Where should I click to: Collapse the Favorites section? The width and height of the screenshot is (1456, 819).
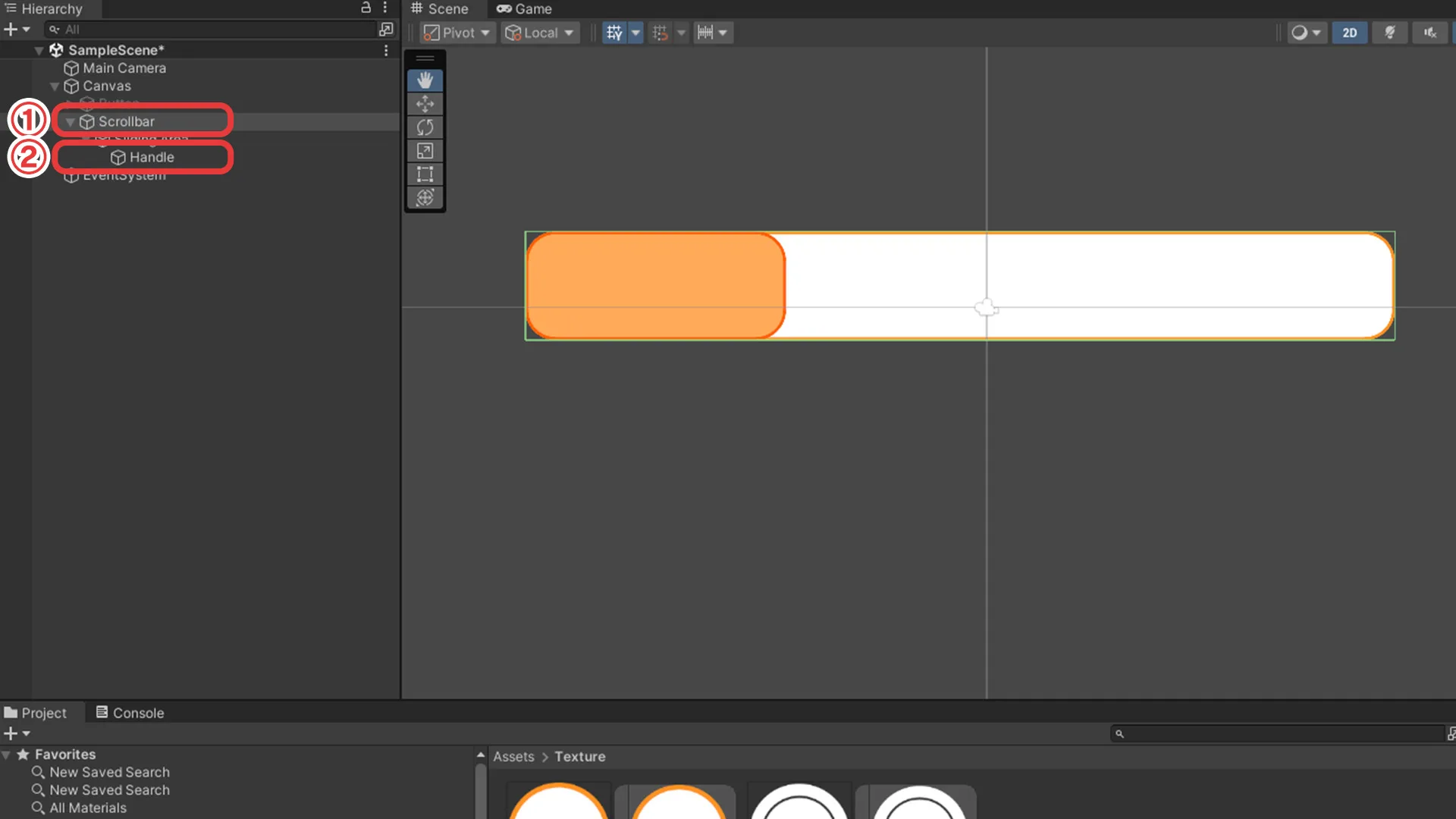tap(6, 755)
